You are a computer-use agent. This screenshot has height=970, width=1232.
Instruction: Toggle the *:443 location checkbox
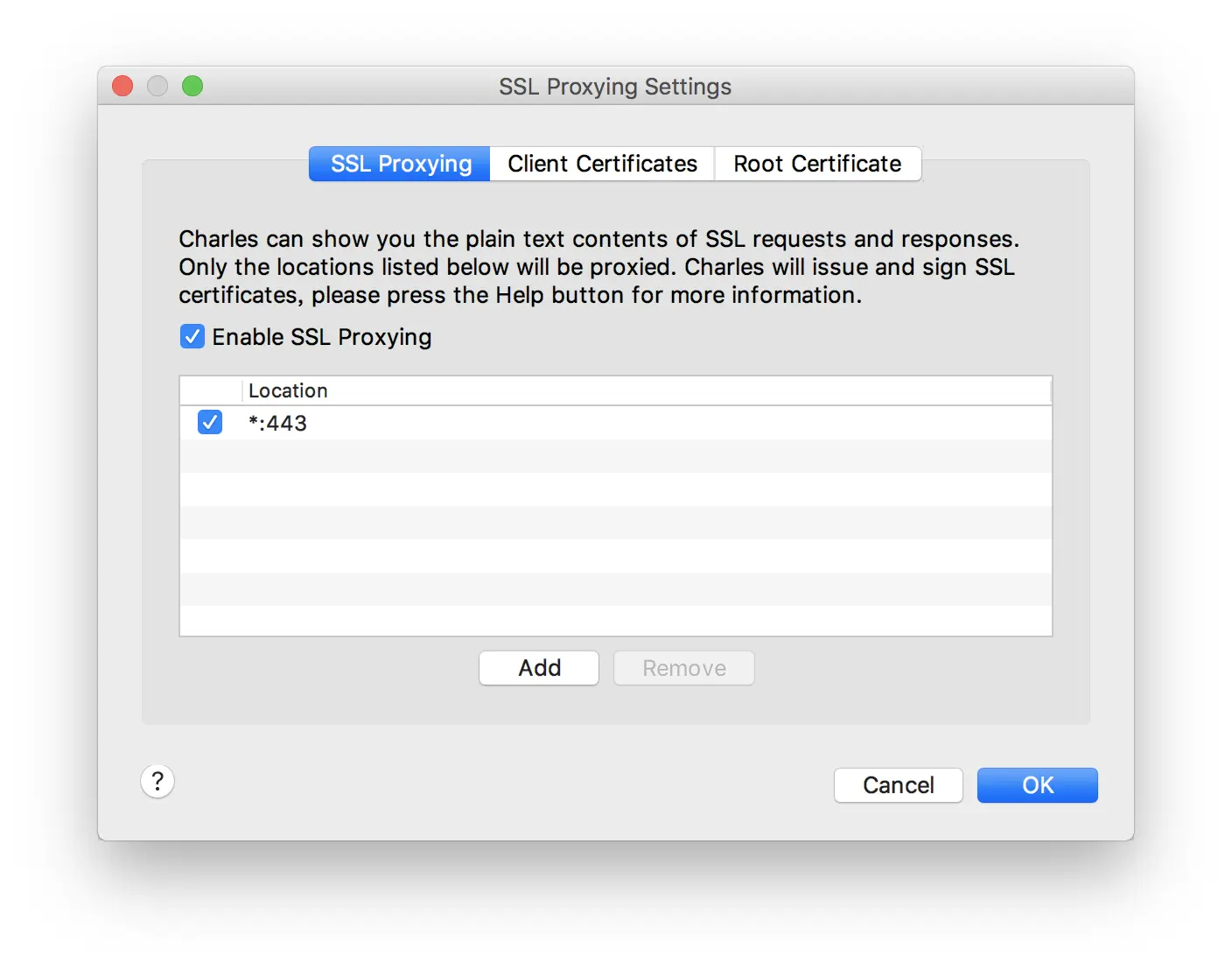pyautogui.click(x=210, y=422)
